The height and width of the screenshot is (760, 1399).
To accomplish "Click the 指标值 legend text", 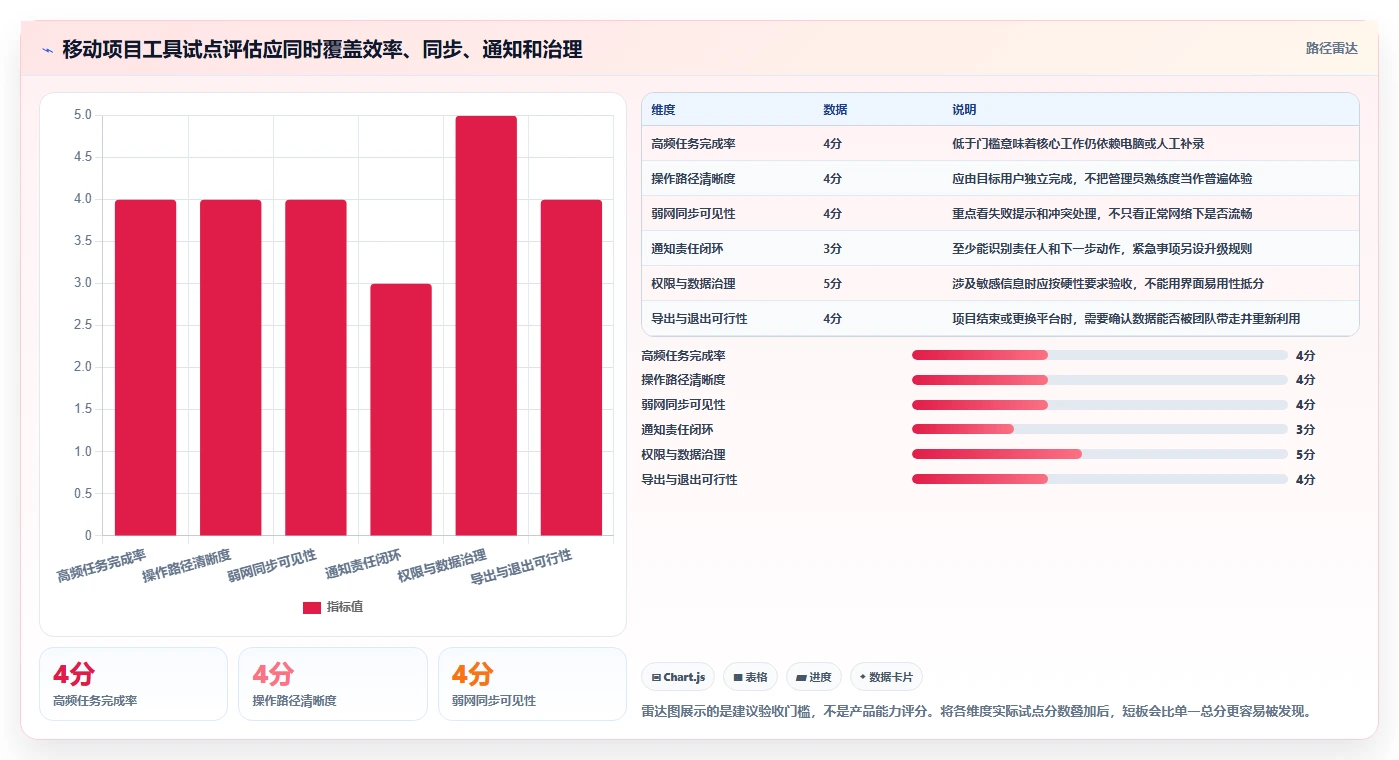I will 345,607.
